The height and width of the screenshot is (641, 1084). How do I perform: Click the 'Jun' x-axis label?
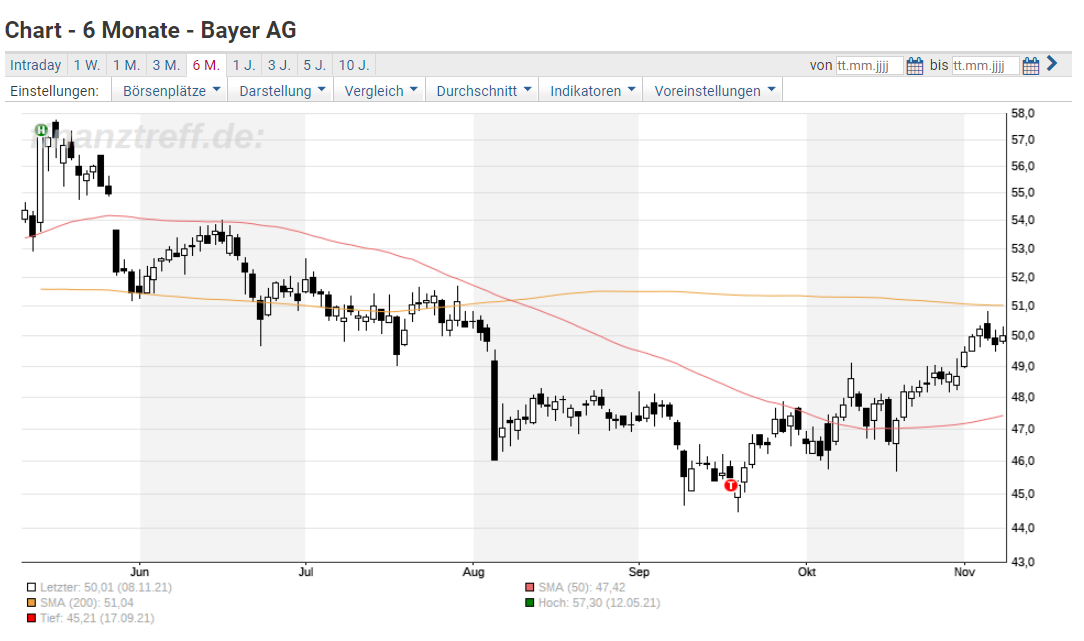tap(140, 572)
